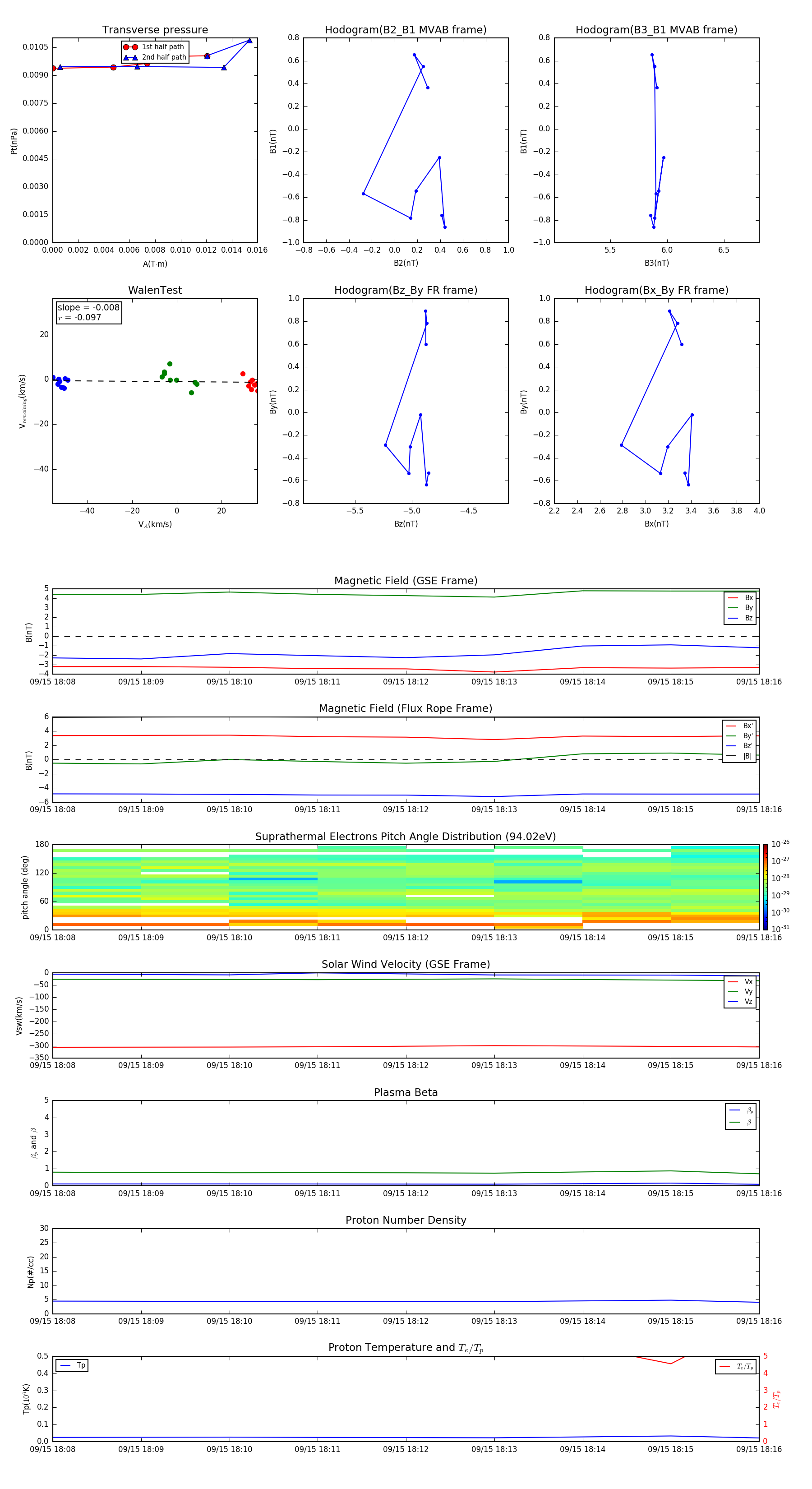The width and height of the screenshot is (812, 1489).
Task: Click the 'Proton Number Density' title
Action: click(406, 1220)
